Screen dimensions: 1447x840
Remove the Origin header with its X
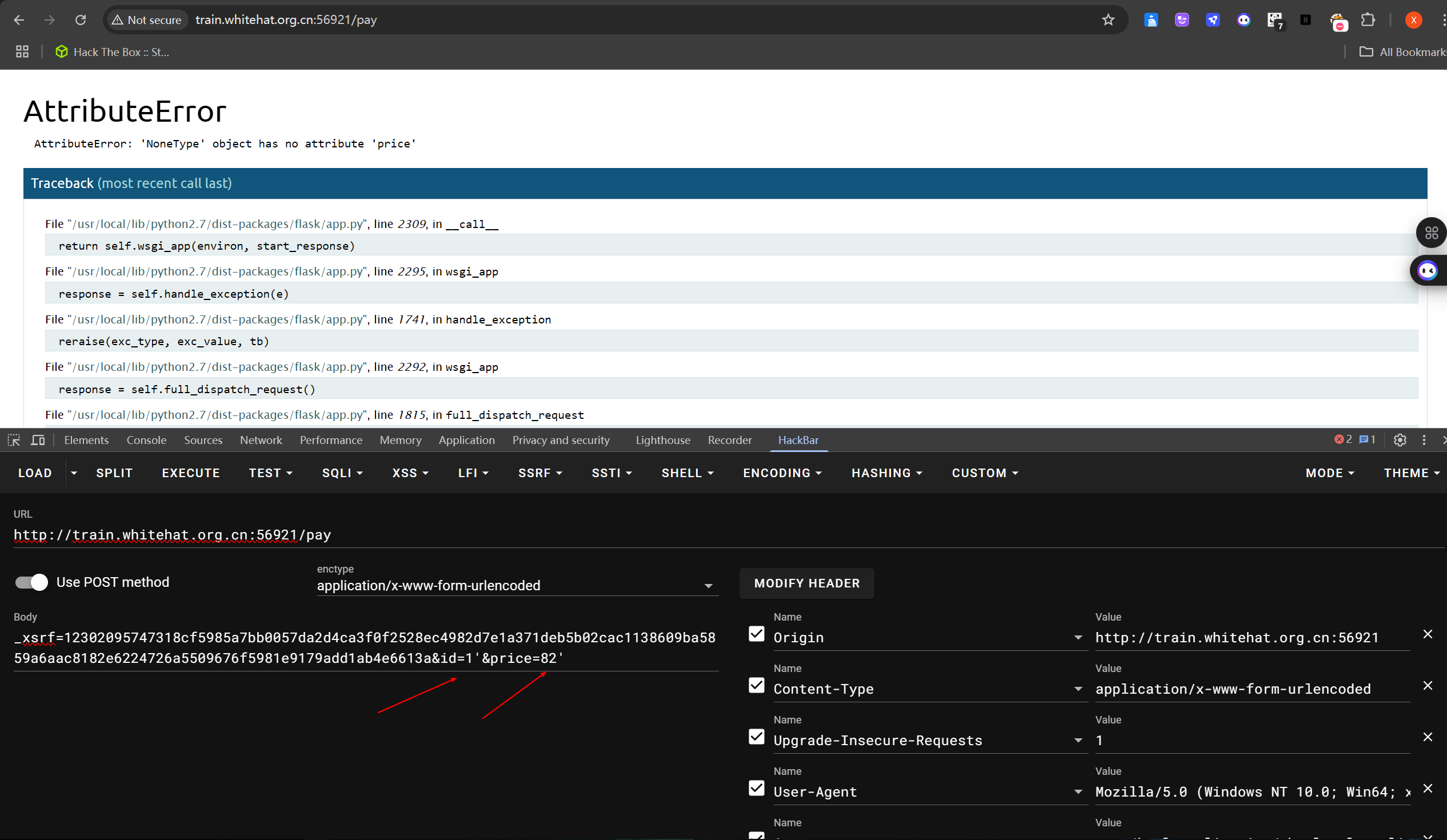click(x=1428, y=634)
